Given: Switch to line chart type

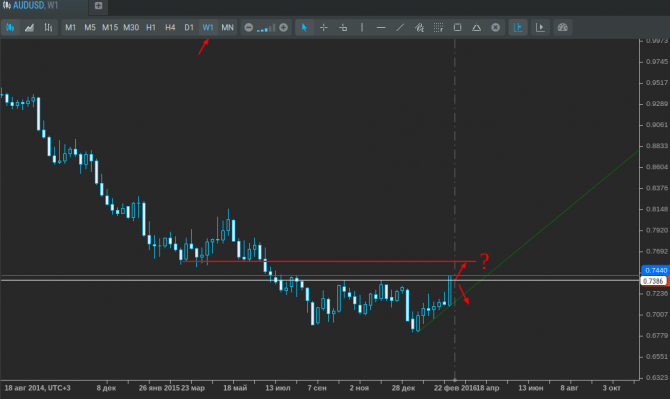Looking at the screenshot, I should (x=29, y=28).
